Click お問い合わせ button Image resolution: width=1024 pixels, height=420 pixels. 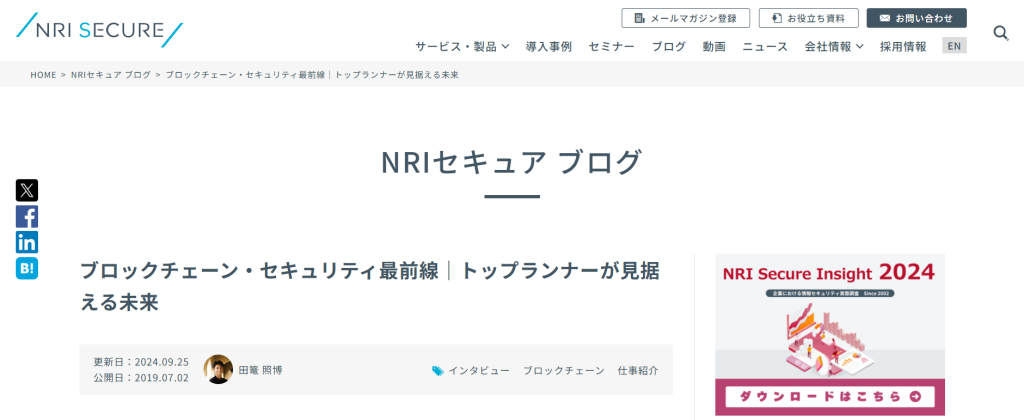coord(916,18)
